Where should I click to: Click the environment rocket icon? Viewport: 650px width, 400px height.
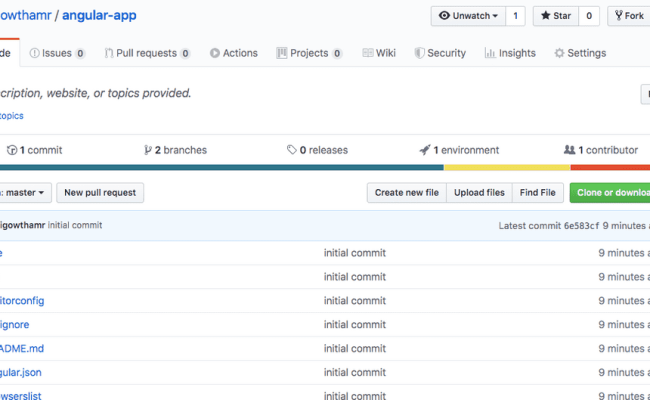click(424, 150)
